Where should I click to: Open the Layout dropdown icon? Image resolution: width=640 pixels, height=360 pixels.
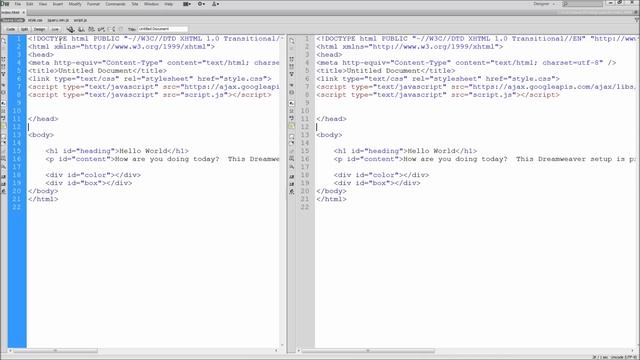click(x=187, y=4)
